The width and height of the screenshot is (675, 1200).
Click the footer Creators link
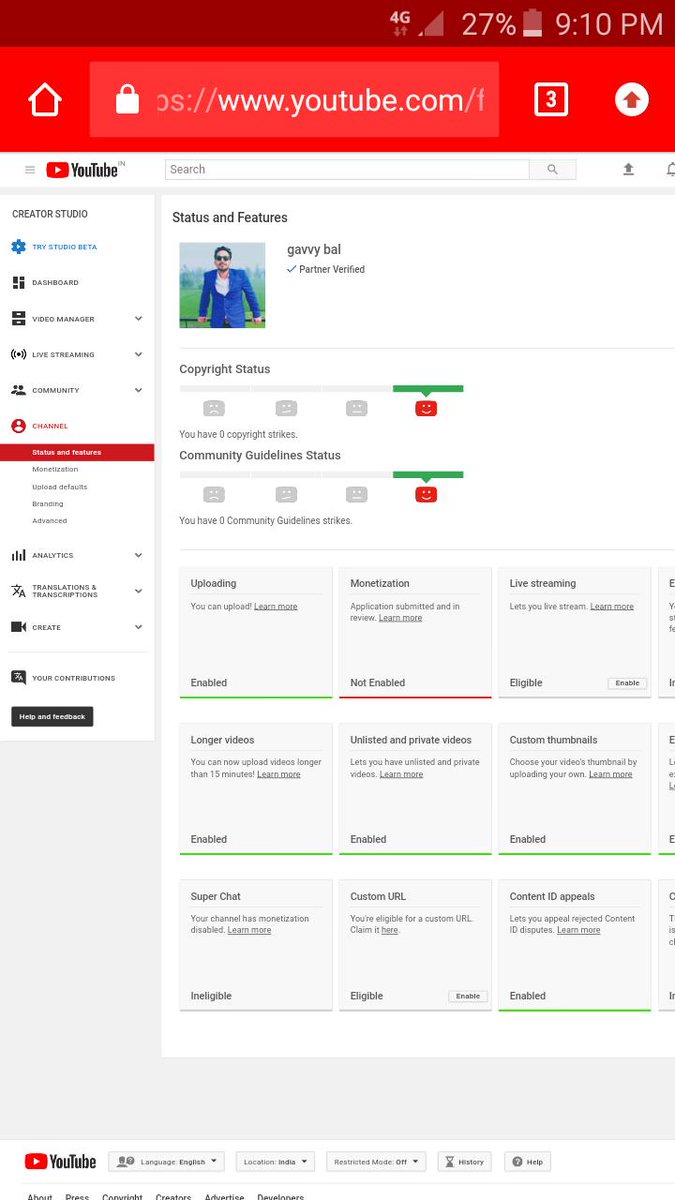173,1196
